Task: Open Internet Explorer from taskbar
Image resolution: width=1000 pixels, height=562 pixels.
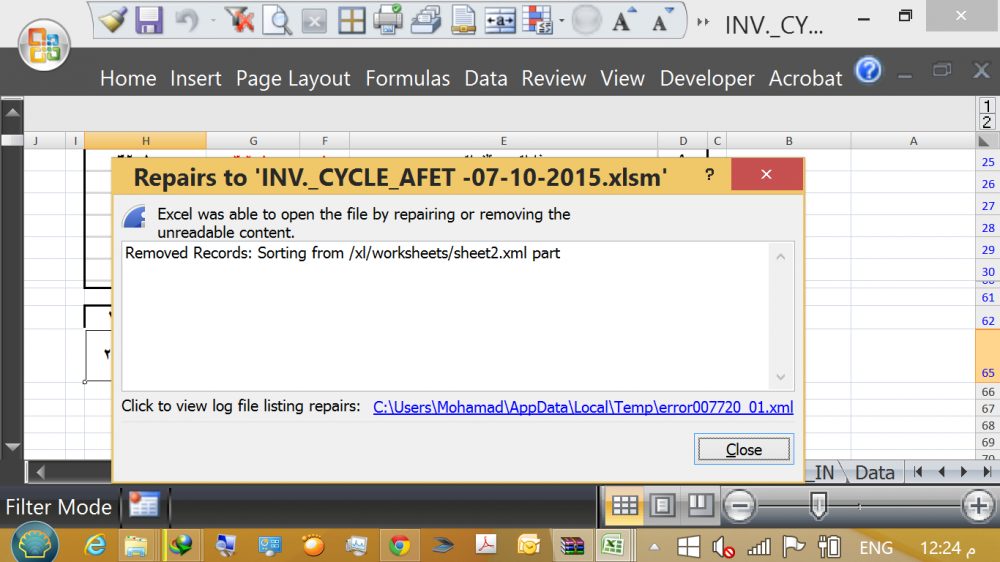Action: [x=95, y=545]
